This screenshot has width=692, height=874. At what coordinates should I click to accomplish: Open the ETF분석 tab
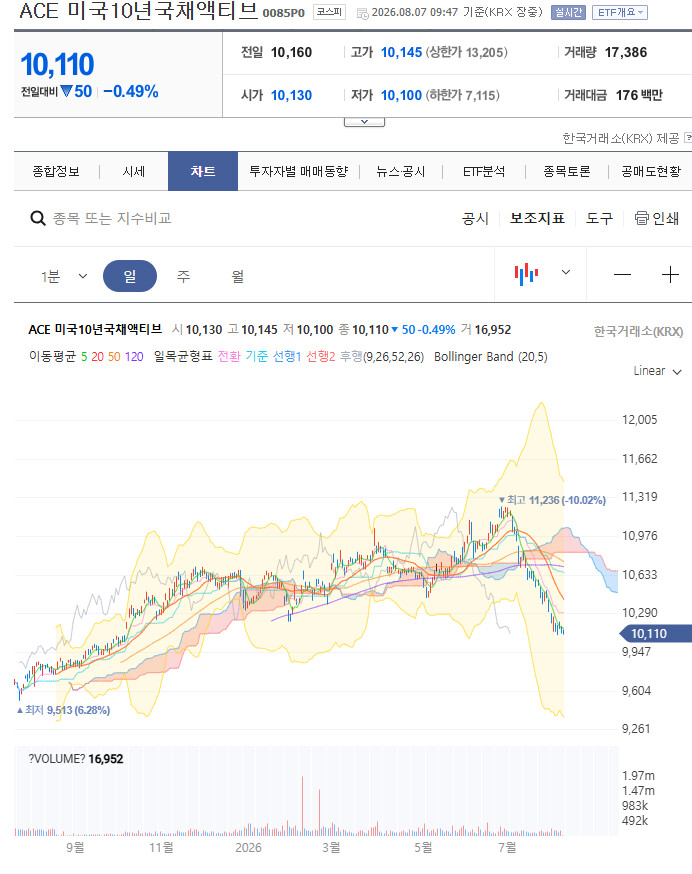[x=484, y=171]
